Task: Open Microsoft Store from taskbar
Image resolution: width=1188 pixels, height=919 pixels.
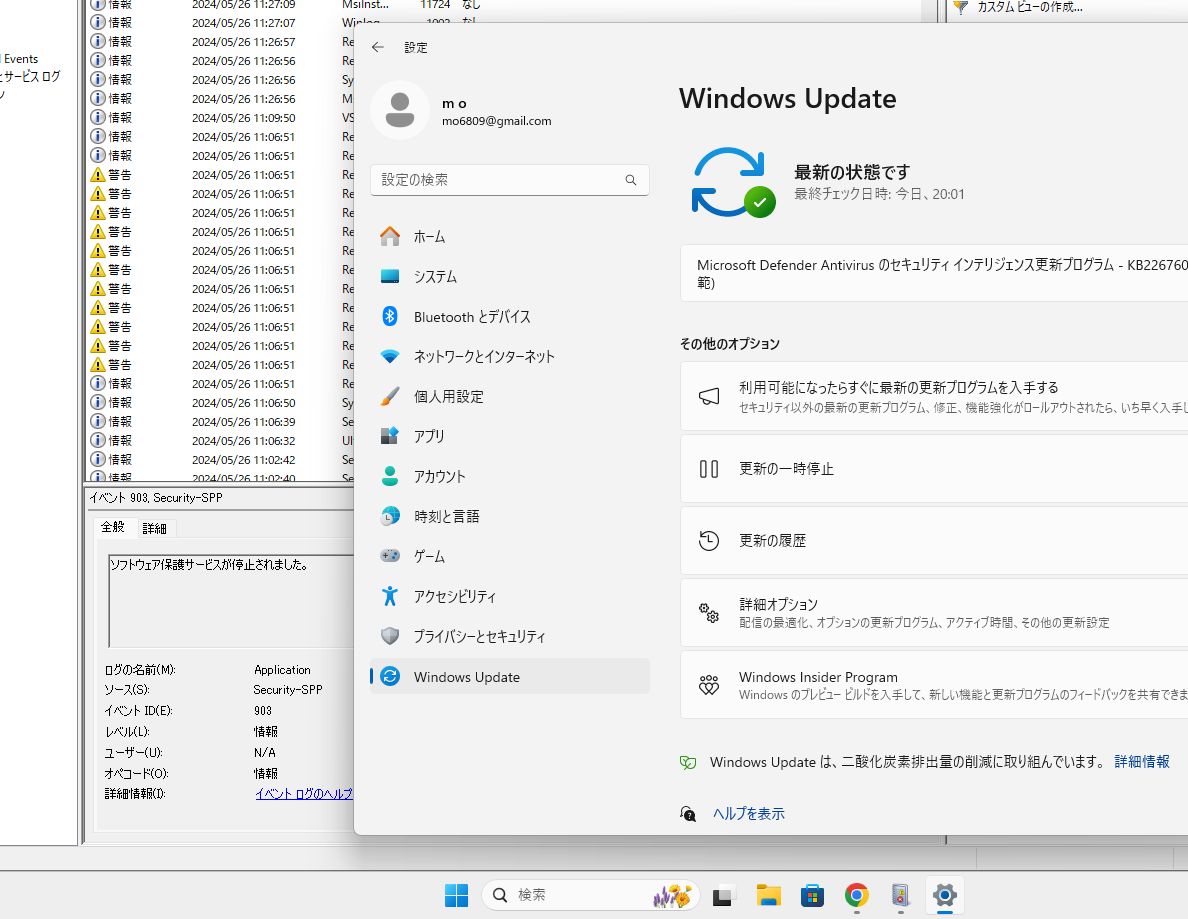Action: coord(812,896)
